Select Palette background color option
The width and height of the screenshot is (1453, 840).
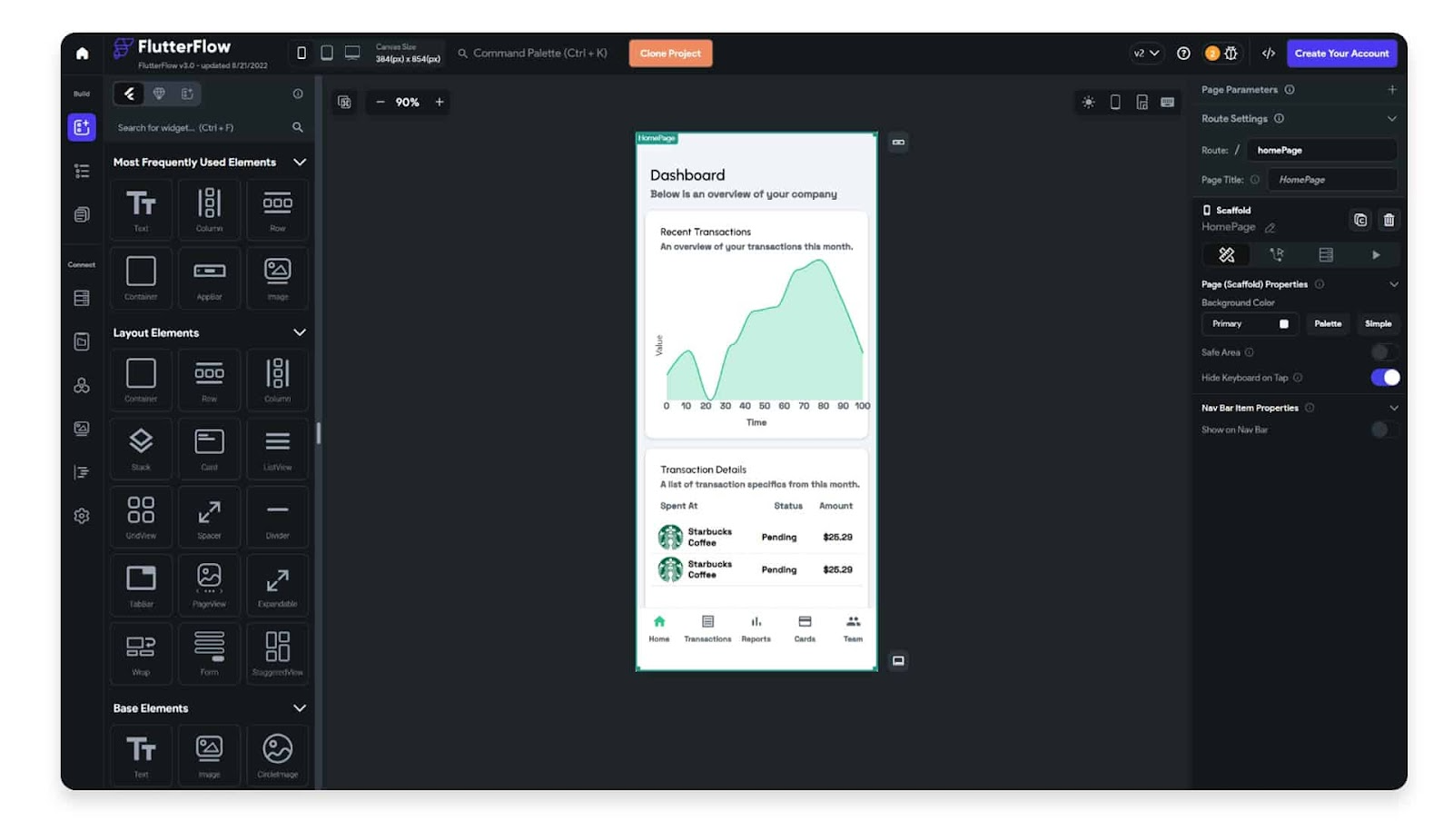tap(1328, 324)
